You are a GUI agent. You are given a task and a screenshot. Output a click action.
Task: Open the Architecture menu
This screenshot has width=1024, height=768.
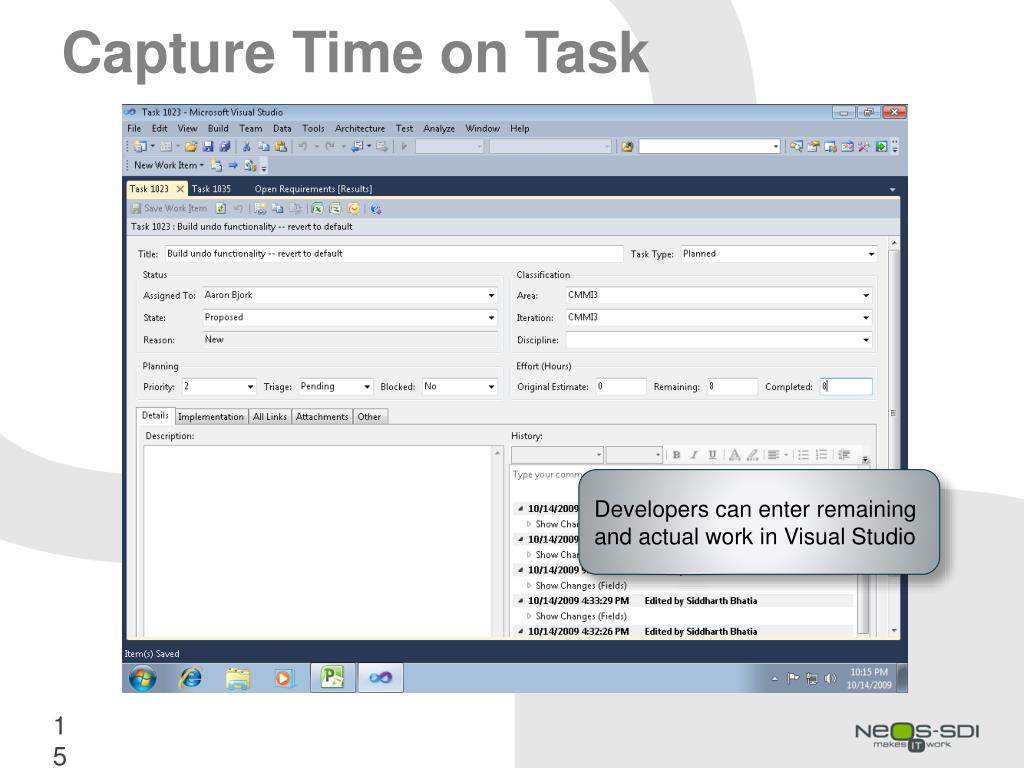[x=360, y=129]
